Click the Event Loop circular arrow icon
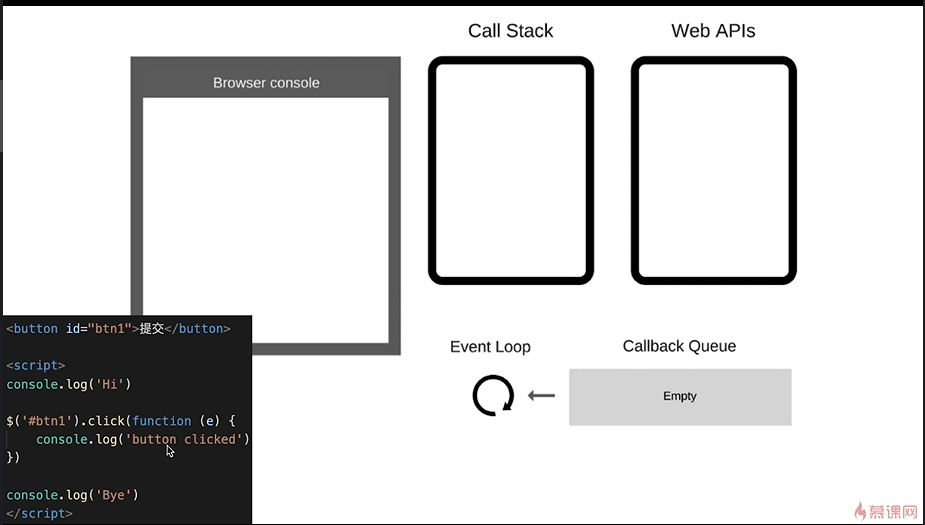925x525 pixels. point(493,395)
